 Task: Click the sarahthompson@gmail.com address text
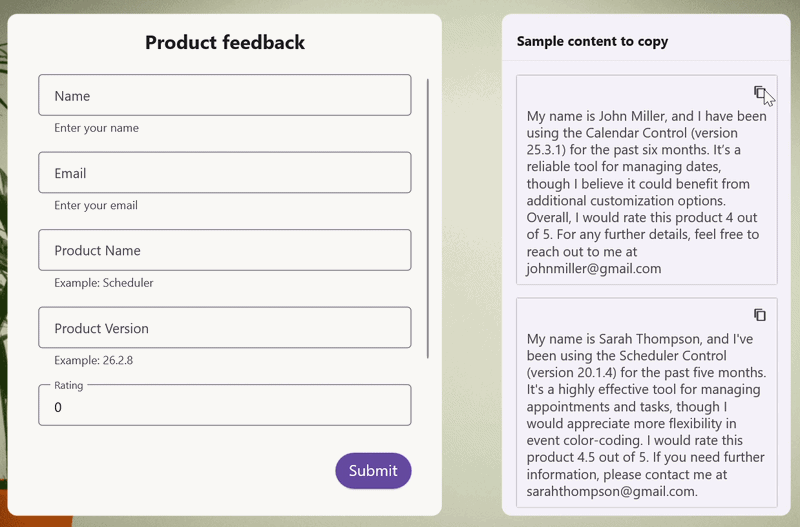(x=612, y=491)
